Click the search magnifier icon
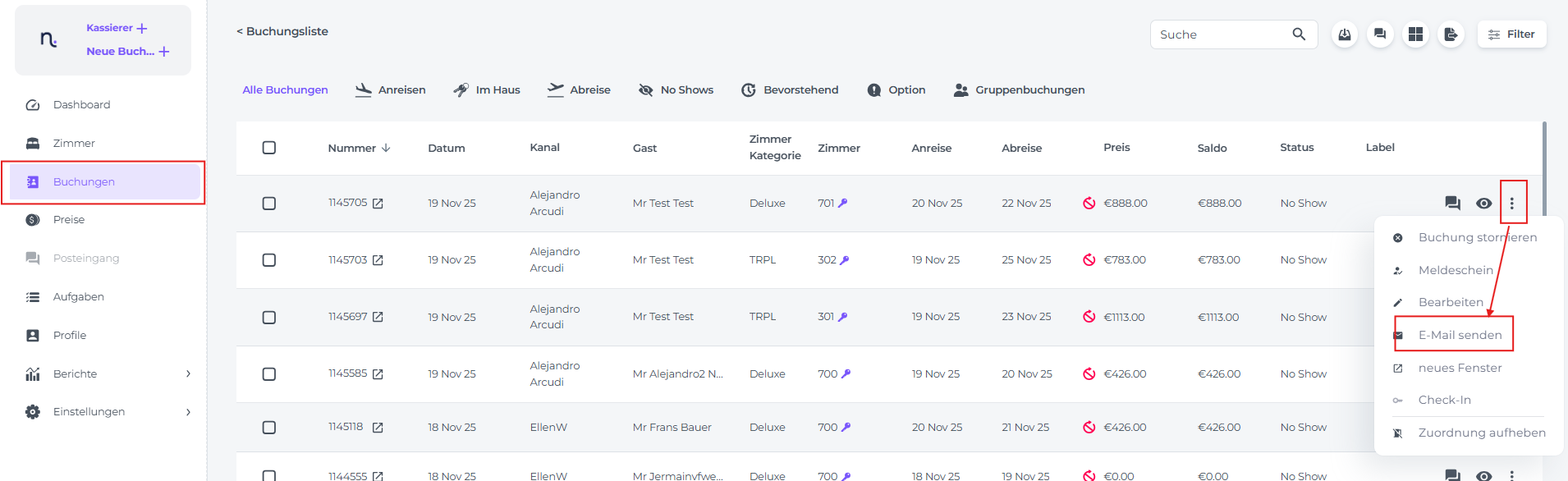The image size is (1568, 481). point(1299,34)
